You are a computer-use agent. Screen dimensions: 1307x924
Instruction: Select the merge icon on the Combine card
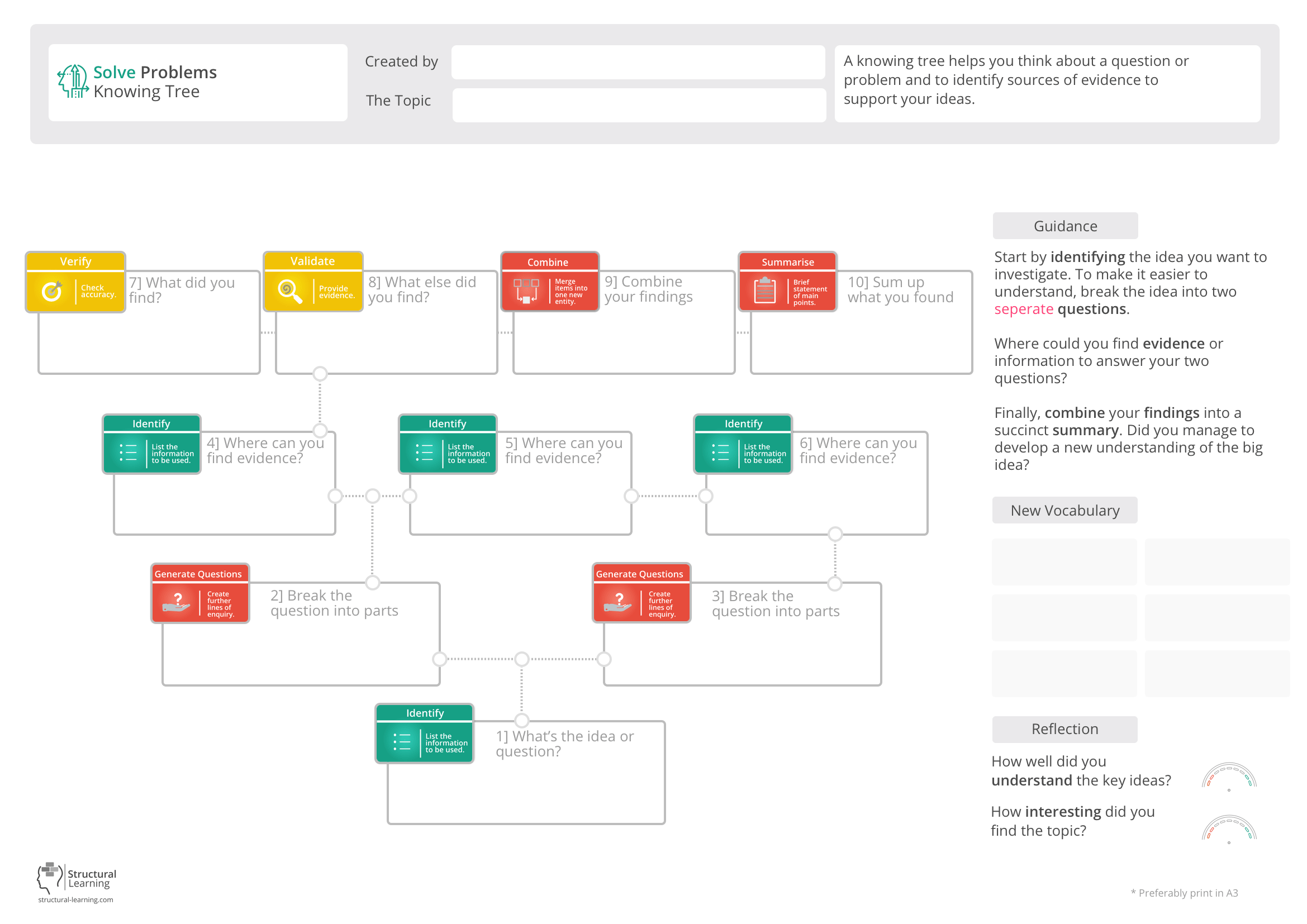[526, 290]
